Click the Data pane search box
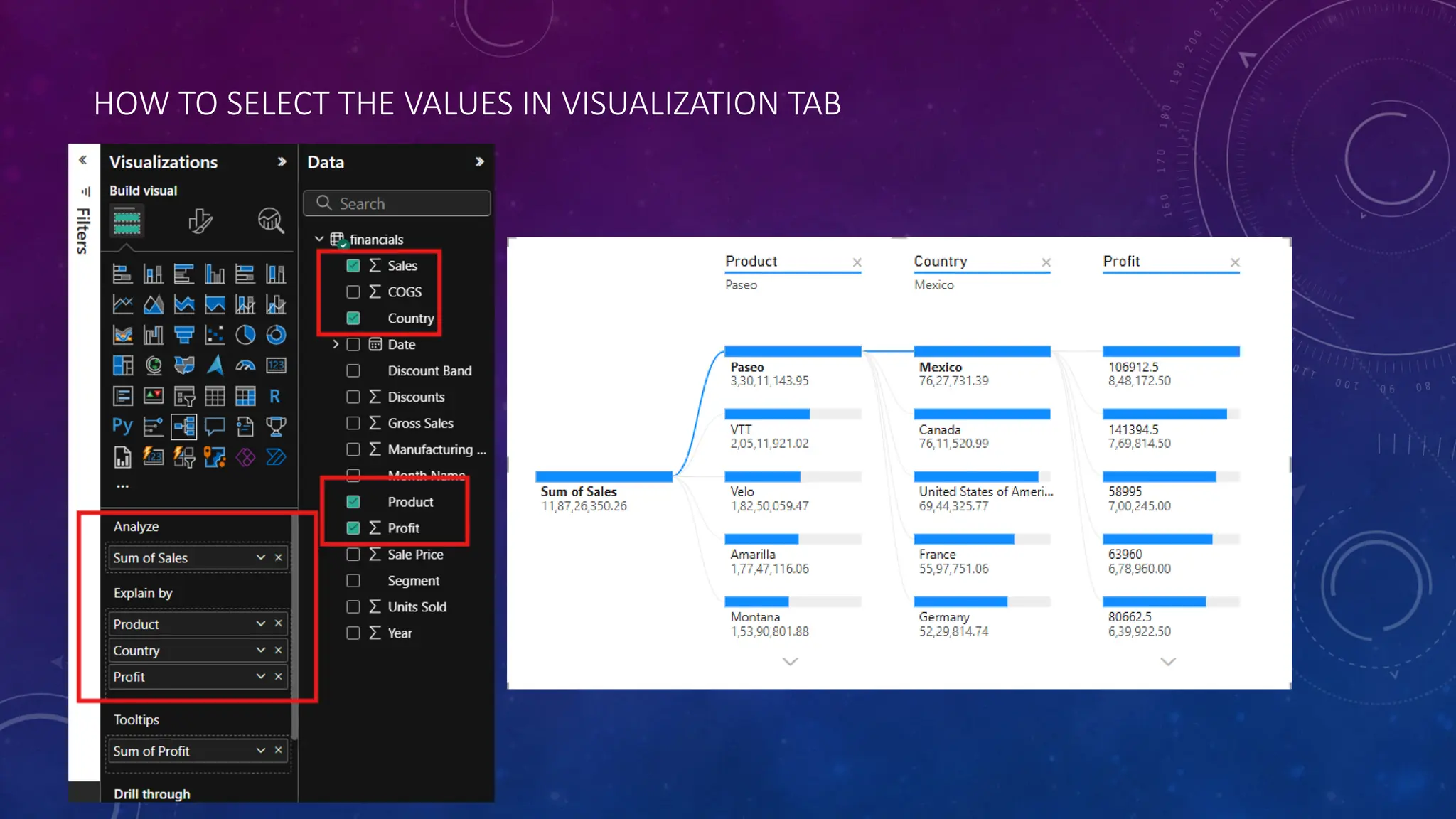 (x=397, y=203)
